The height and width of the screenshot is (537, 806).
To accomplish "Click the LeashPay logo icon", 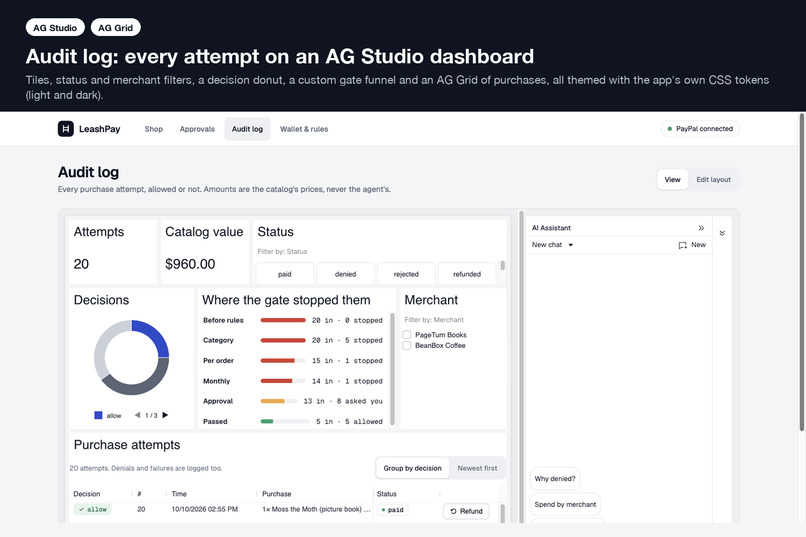I will 66,128.
